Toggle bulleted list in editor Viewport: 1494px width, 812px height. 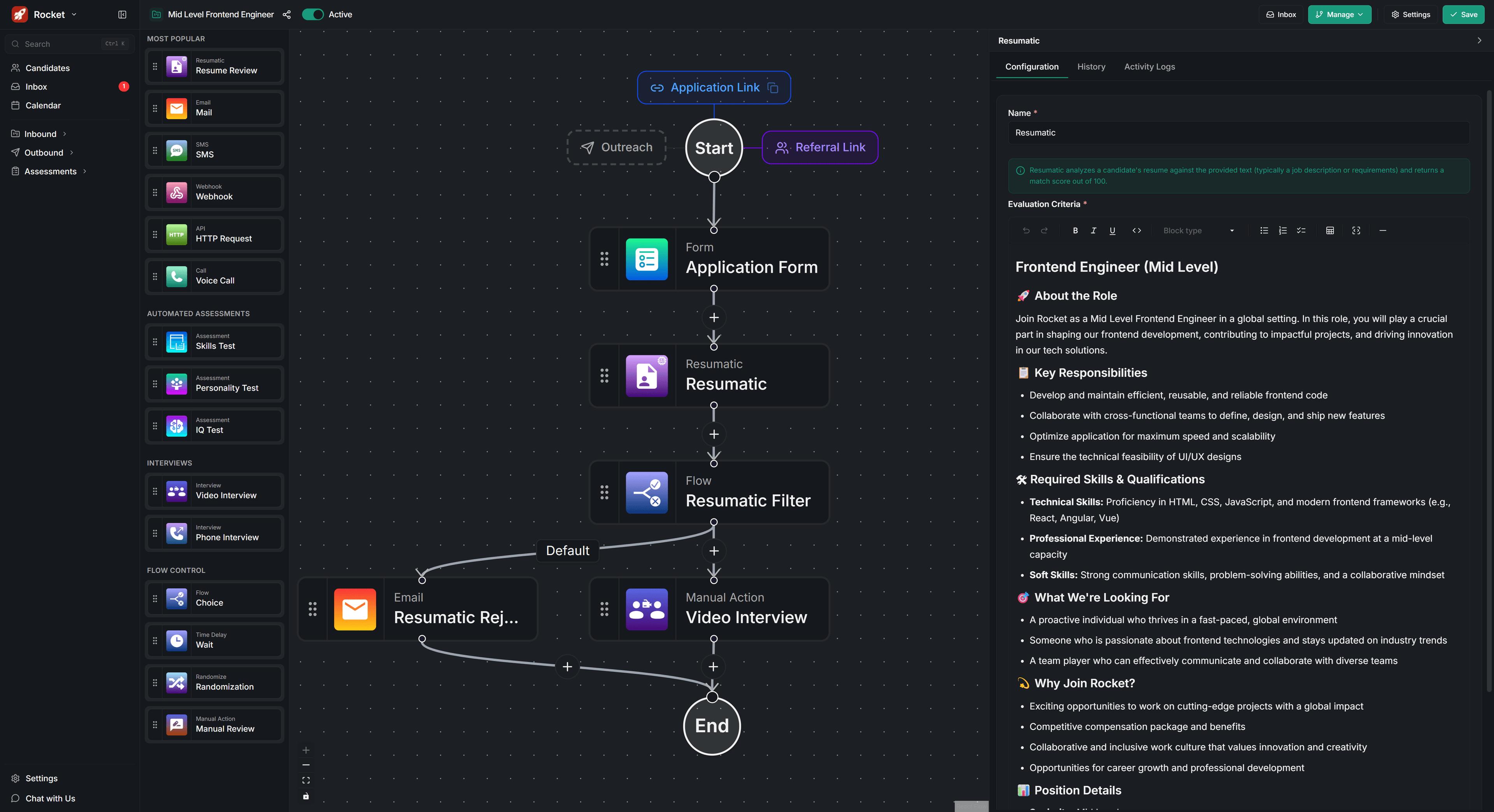1264,231
